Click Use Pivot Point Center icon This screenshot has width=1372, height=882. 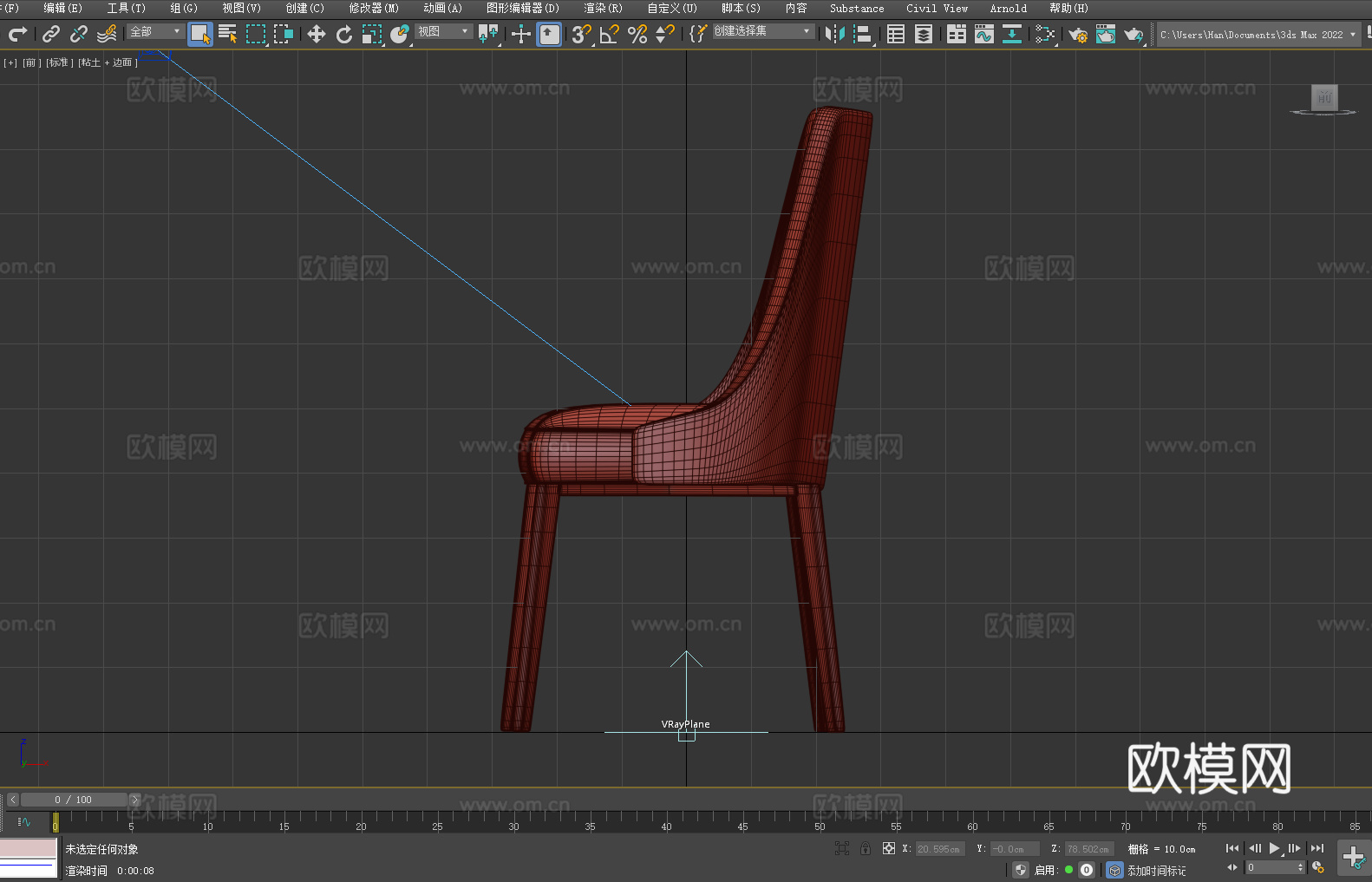point(488,34)
